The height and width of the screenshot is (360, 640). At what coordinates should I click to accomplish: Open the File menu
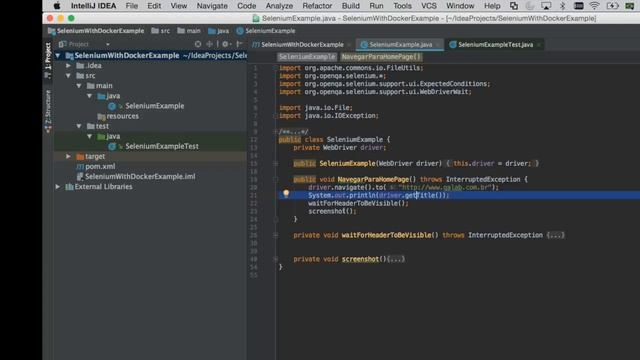point(131,6)
